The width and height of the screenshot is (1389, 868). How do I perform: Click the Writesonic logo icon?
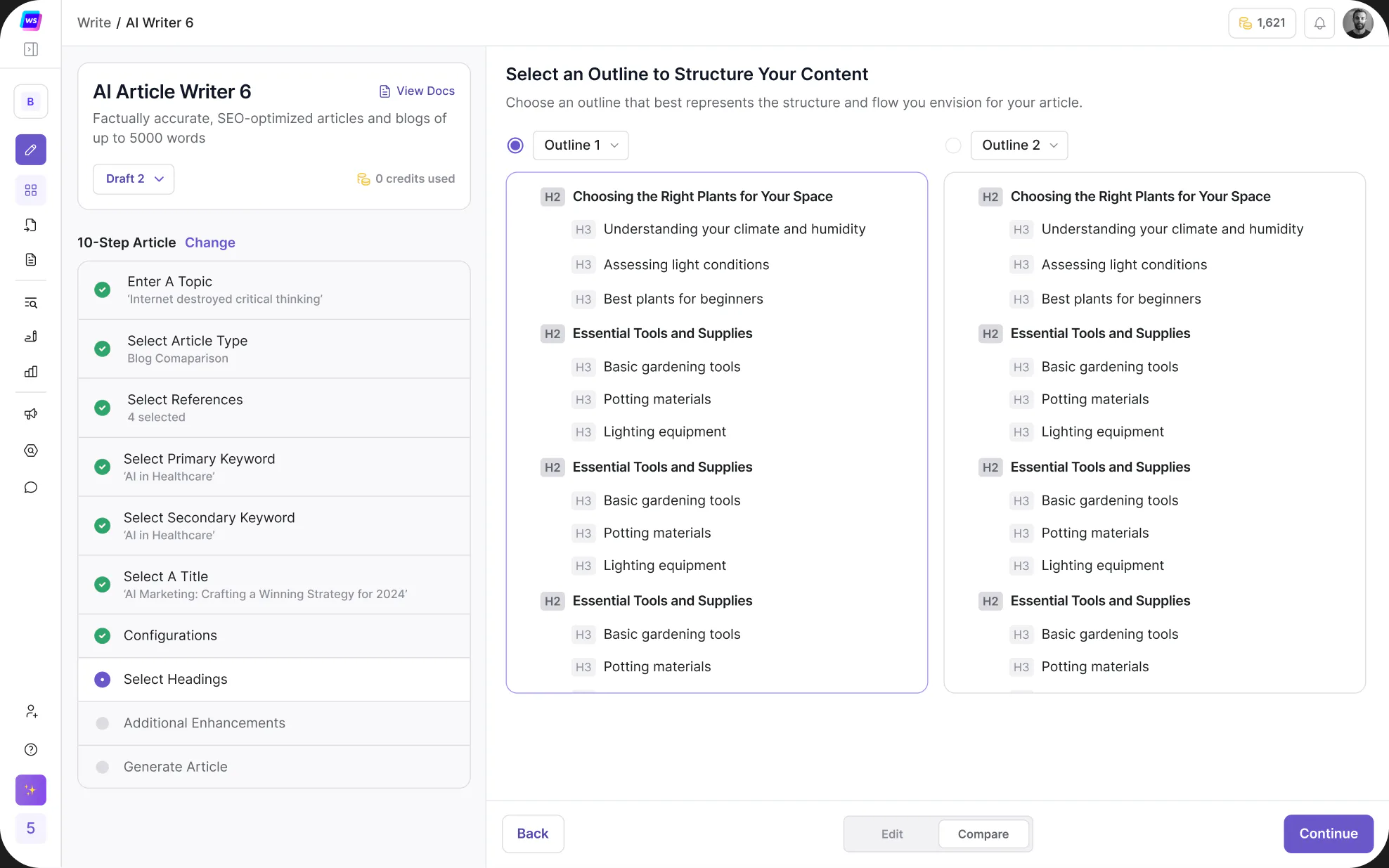click(30, 20)
